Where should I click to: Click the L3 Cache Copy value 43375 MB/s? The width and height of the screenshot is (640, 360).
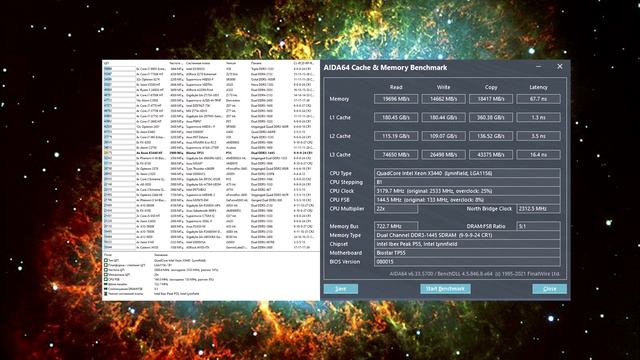(491, 155)
